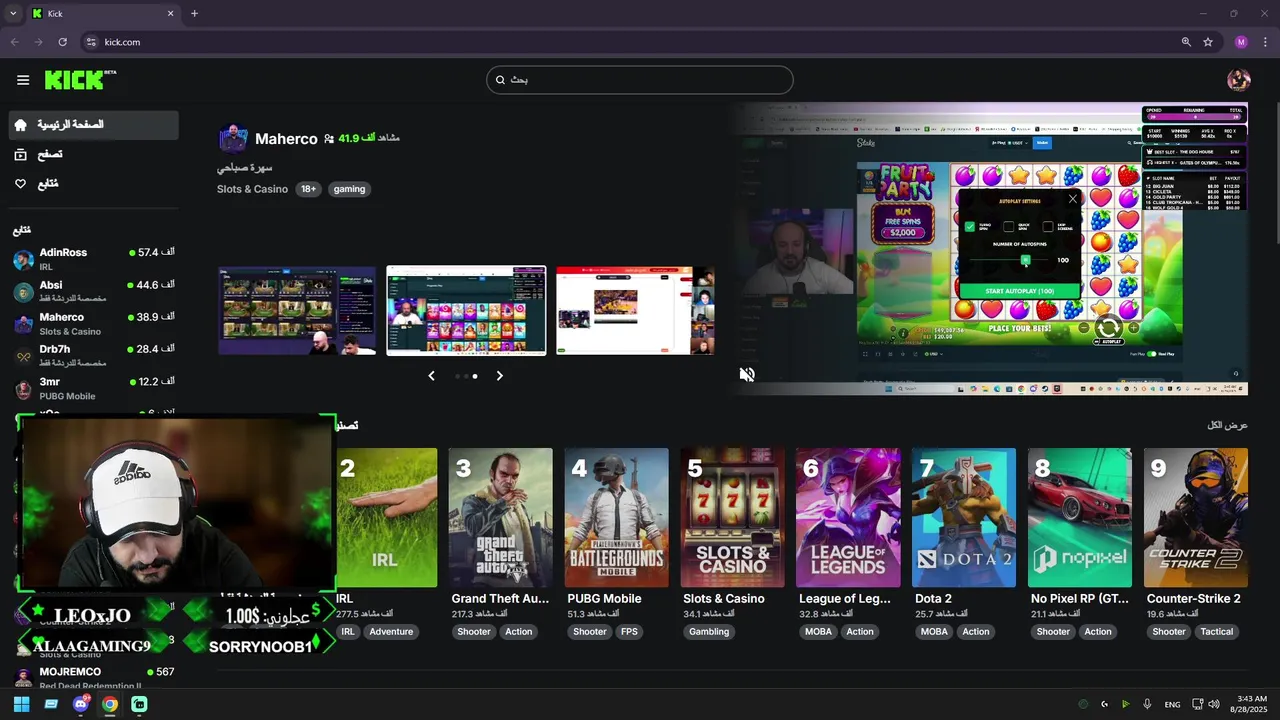Toggle Turbo Spin checkbox in stream preview
Viewport: 1280px width, 720px height.
(969, 227)
